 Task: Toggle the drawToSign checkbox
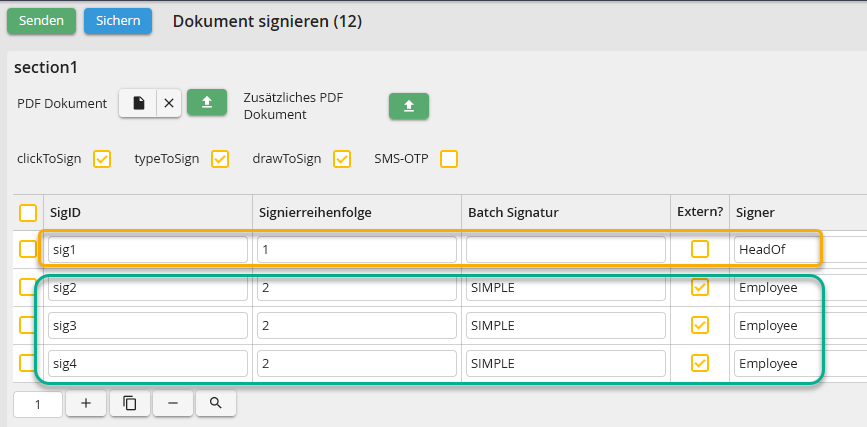[342, 159]
